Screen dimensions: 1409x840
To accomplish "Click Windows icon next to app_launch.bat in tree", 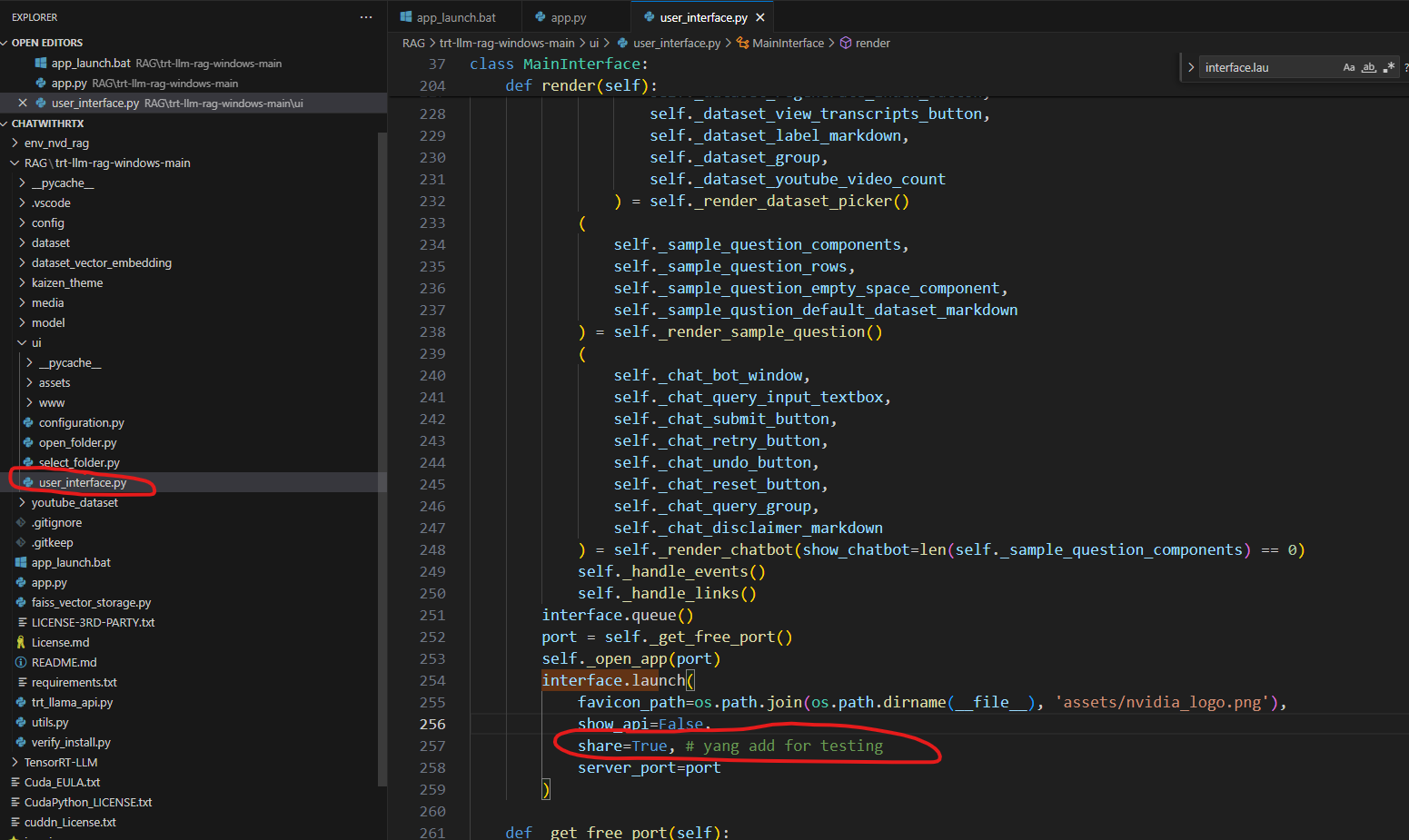I will (21, 562).
